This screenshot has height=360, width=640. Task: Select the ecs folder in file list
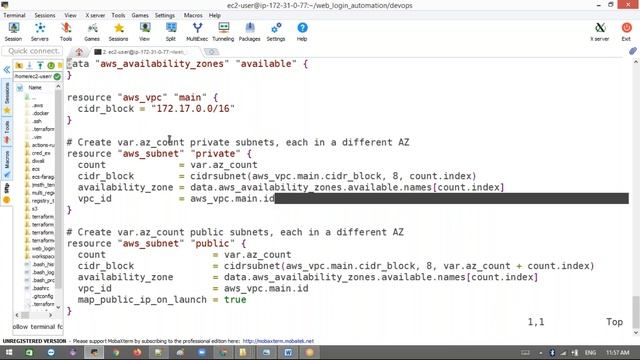(36, 169)
